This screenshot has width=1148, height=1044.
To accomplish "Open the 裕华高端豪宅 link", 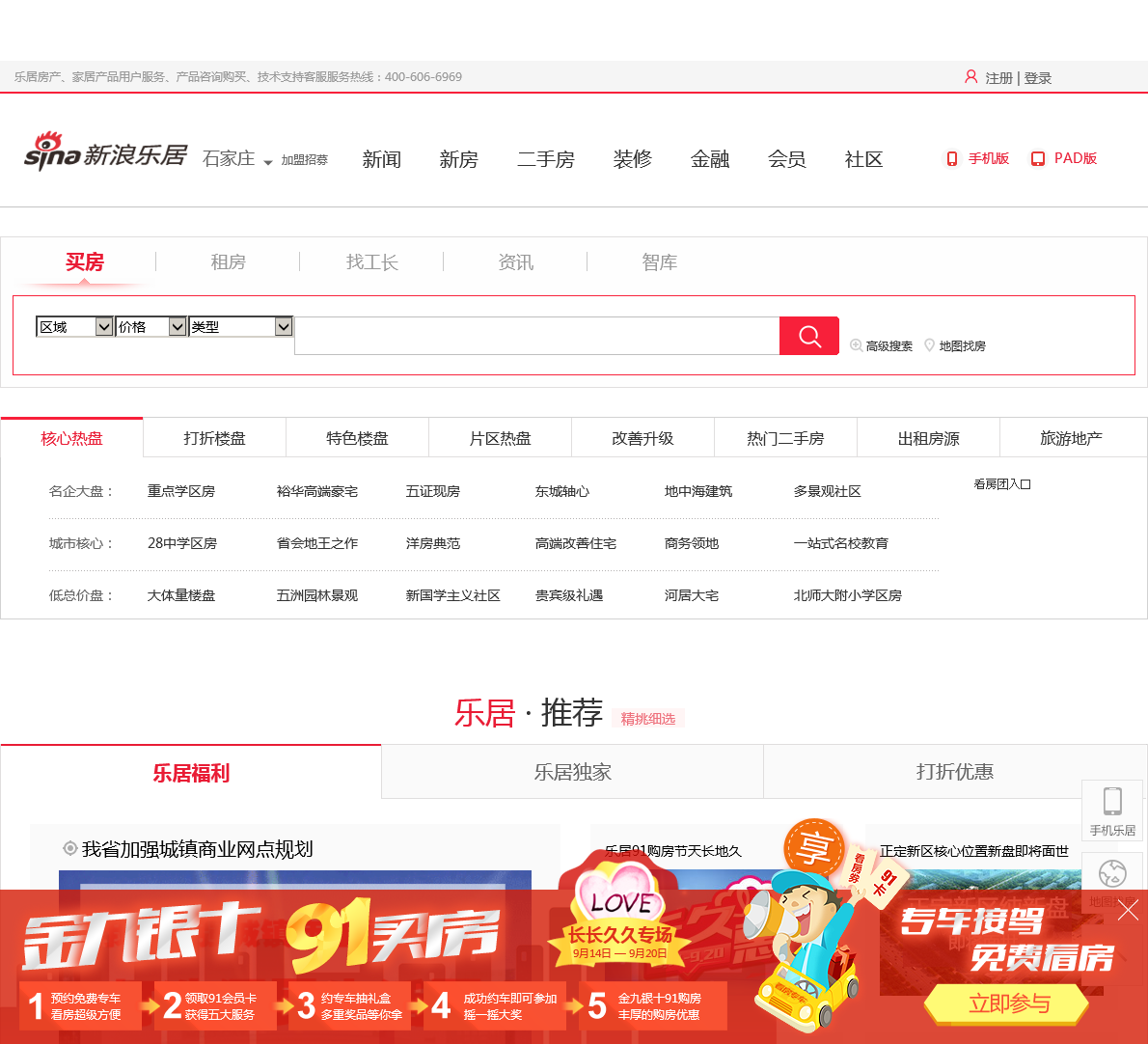I will [317, 491].
